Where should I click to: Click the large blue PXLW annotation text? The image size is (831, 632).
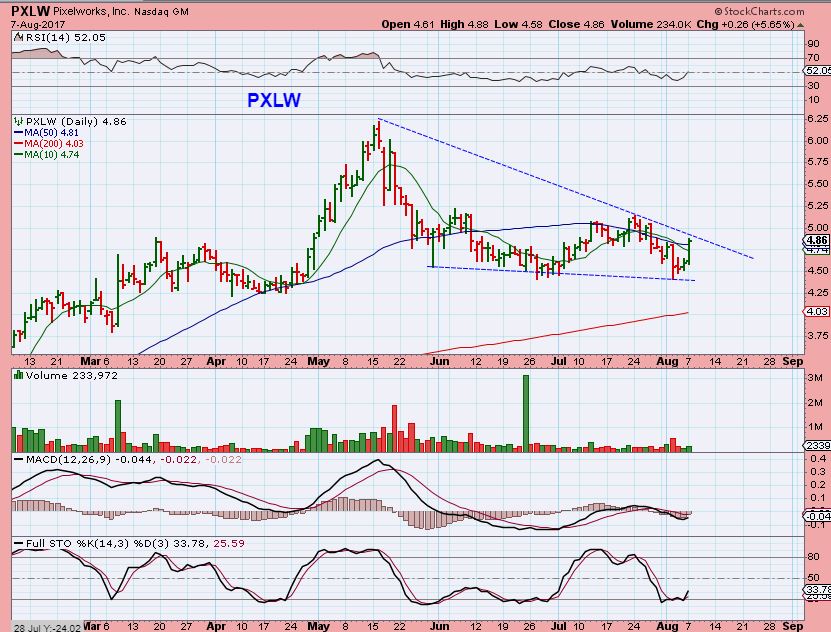(x=274, y=100)
